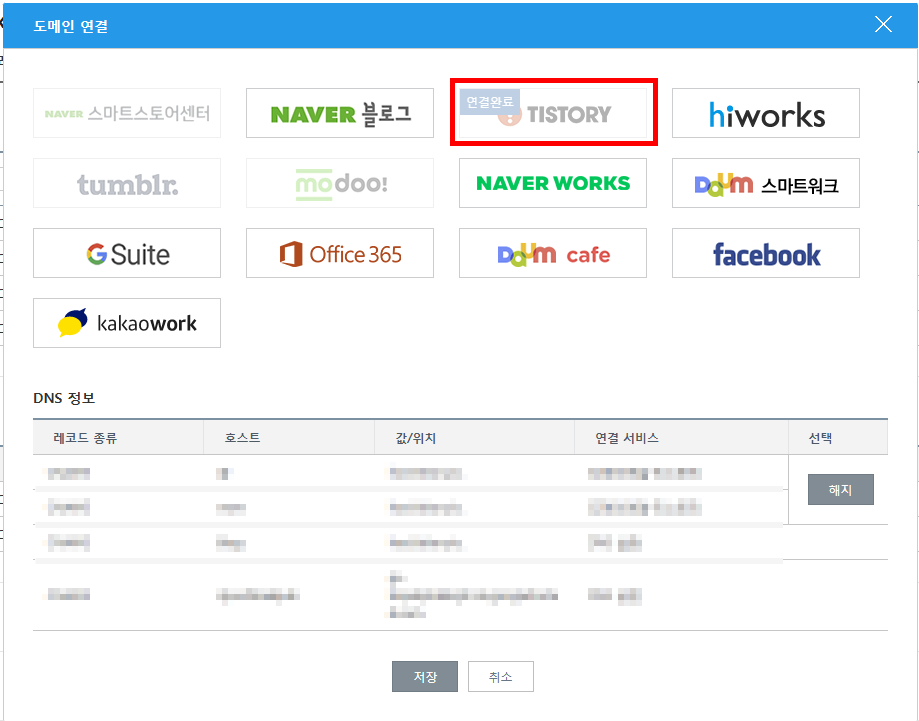This screenshot has height=721, width=919.
Task: Save settings with the 저장 button
Action: click(x=425, y=676)
